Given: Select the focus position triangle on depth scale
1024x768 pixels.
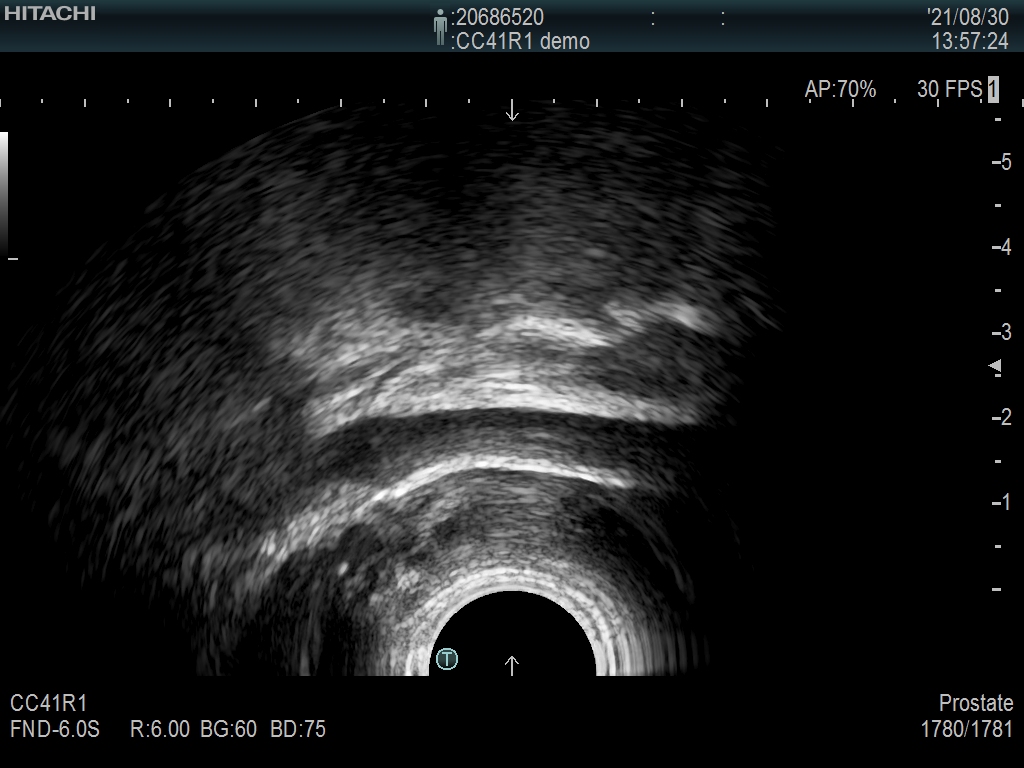Looking at the screenshot, I should click(995, 368).
